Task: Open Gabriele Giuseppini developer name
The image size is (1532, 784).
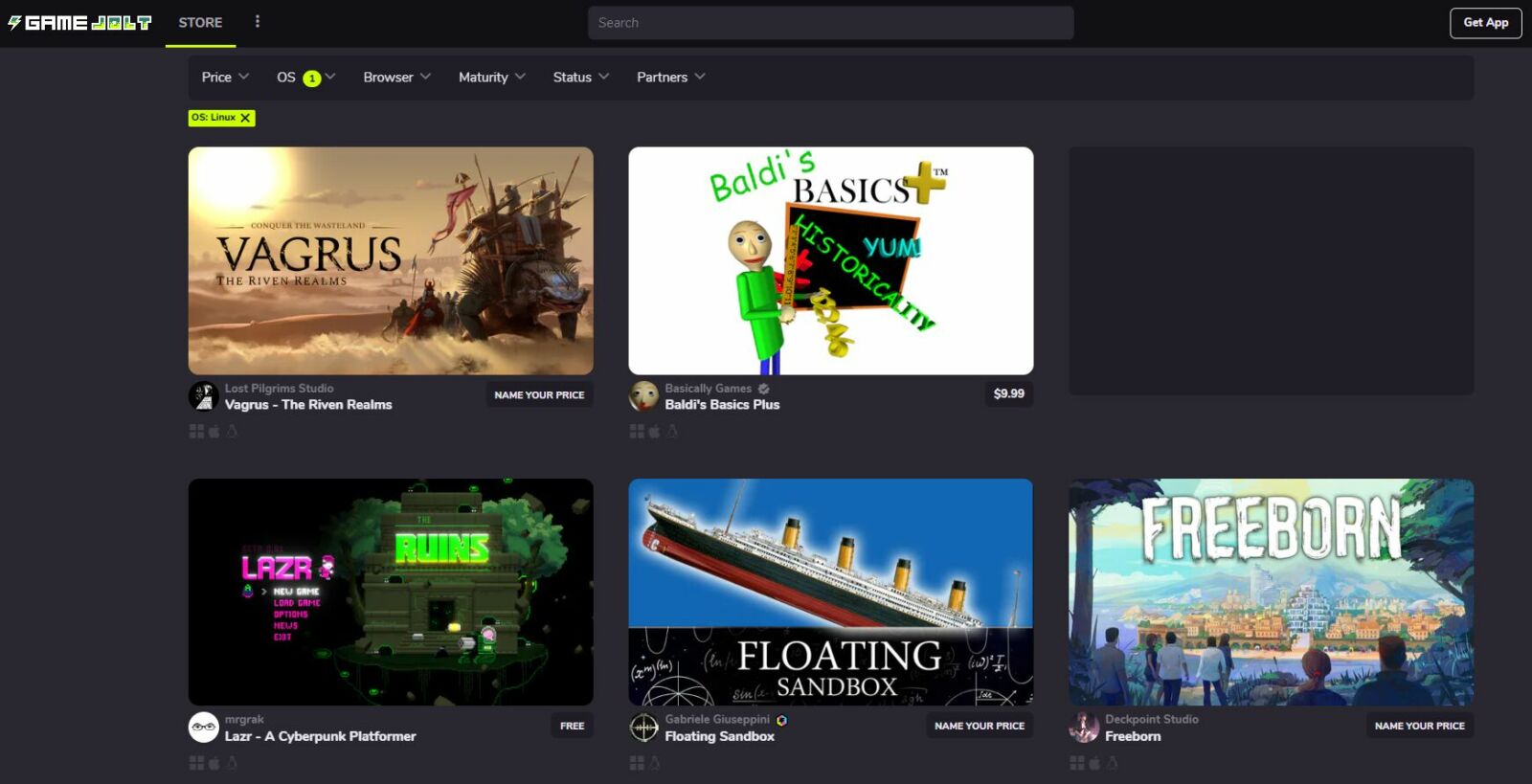Action: click(x=718, y=720)
